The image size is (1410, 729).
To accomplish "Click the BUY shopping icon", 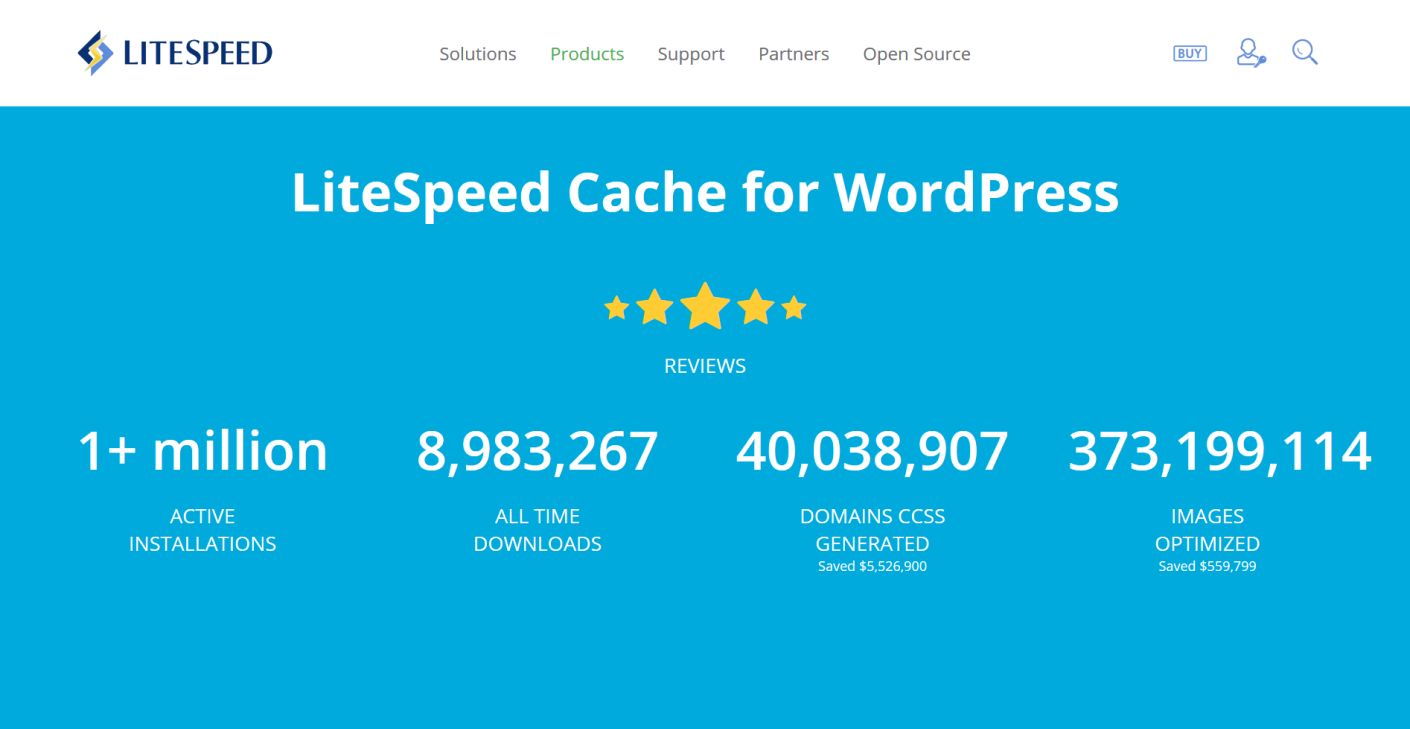I will 1189,52.
